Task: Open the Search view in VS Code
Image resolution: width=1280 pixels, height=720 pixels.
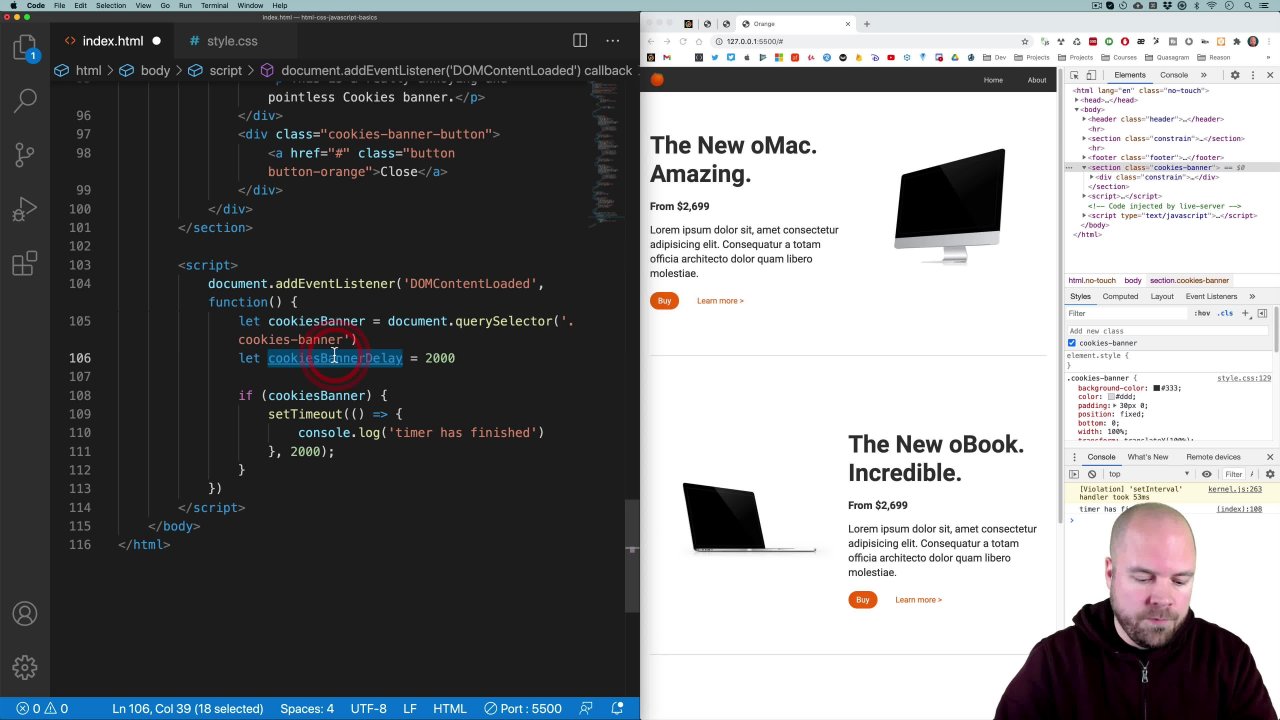Action: point(26,99)
